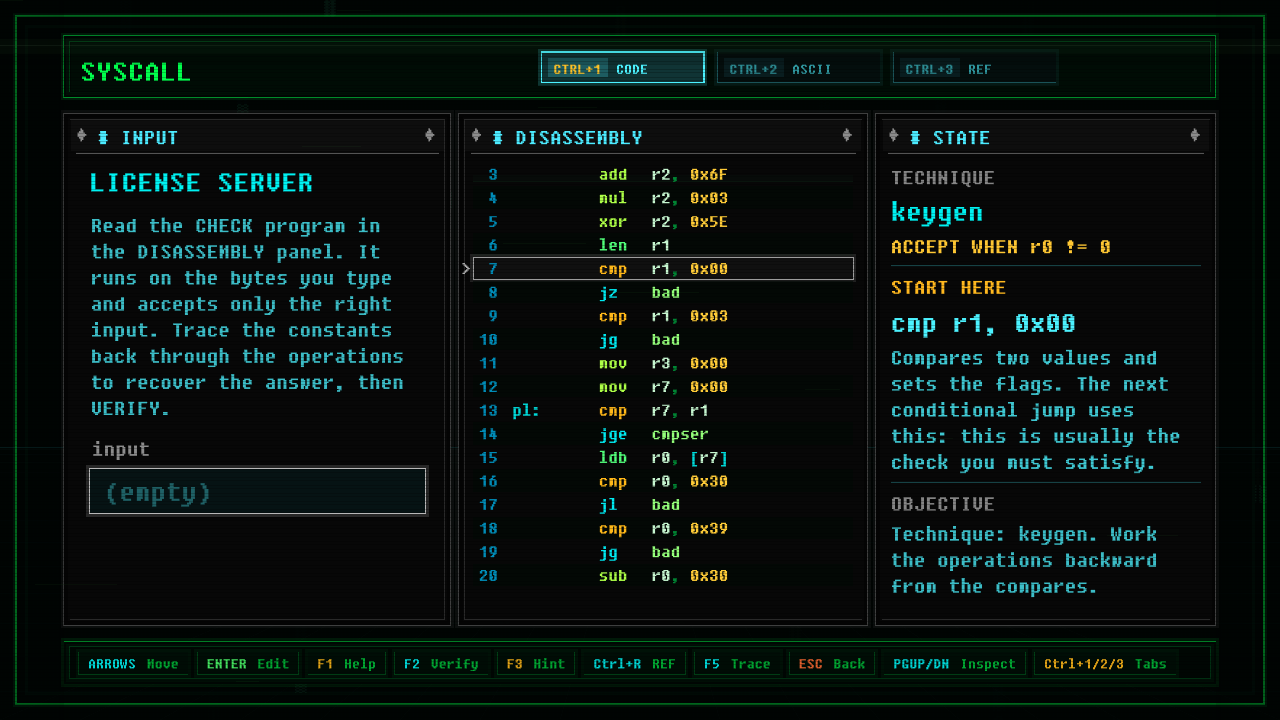Click the cmp r1, 0x00 heading in STATE
The height and width of the screenshot is (720, 1280).
[x=983, y=324]
